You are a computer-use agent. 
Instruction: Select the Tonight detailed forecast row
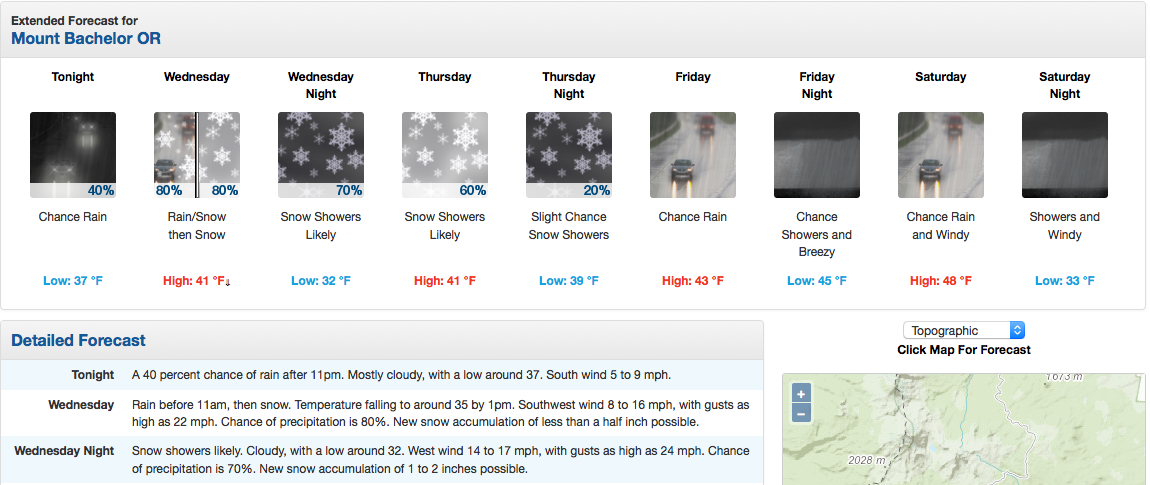(x=382, y=375)
